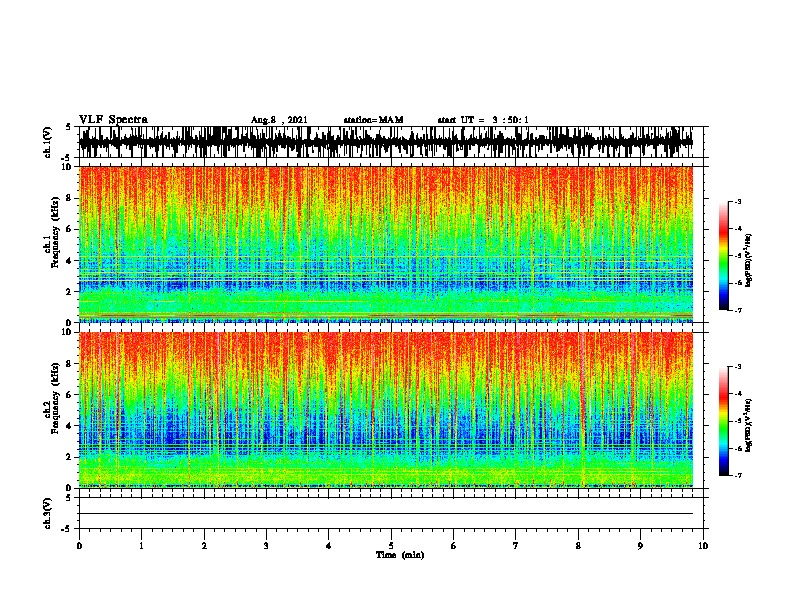Image resolution: width=792 pixels, height=612 pixels.
Task: Click the ch.2 spectrogram panel
Action: coord(386,410)
